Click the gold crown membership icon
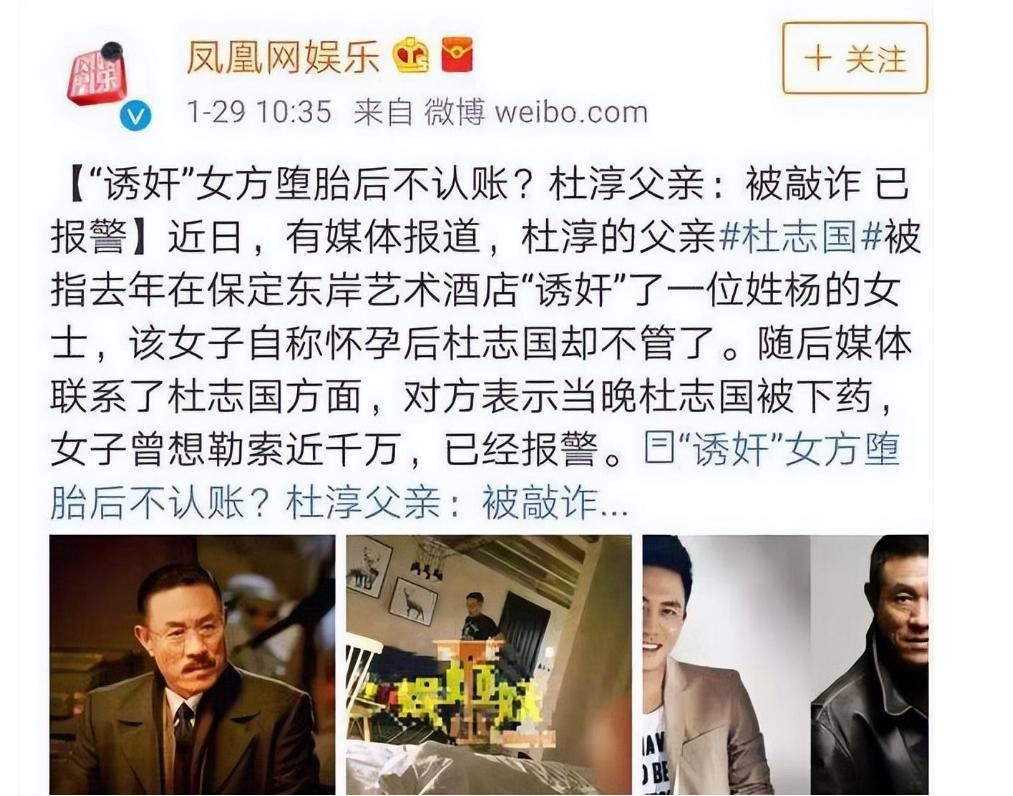The height and width of the screenshot is (796, 1013). [412, 55]
